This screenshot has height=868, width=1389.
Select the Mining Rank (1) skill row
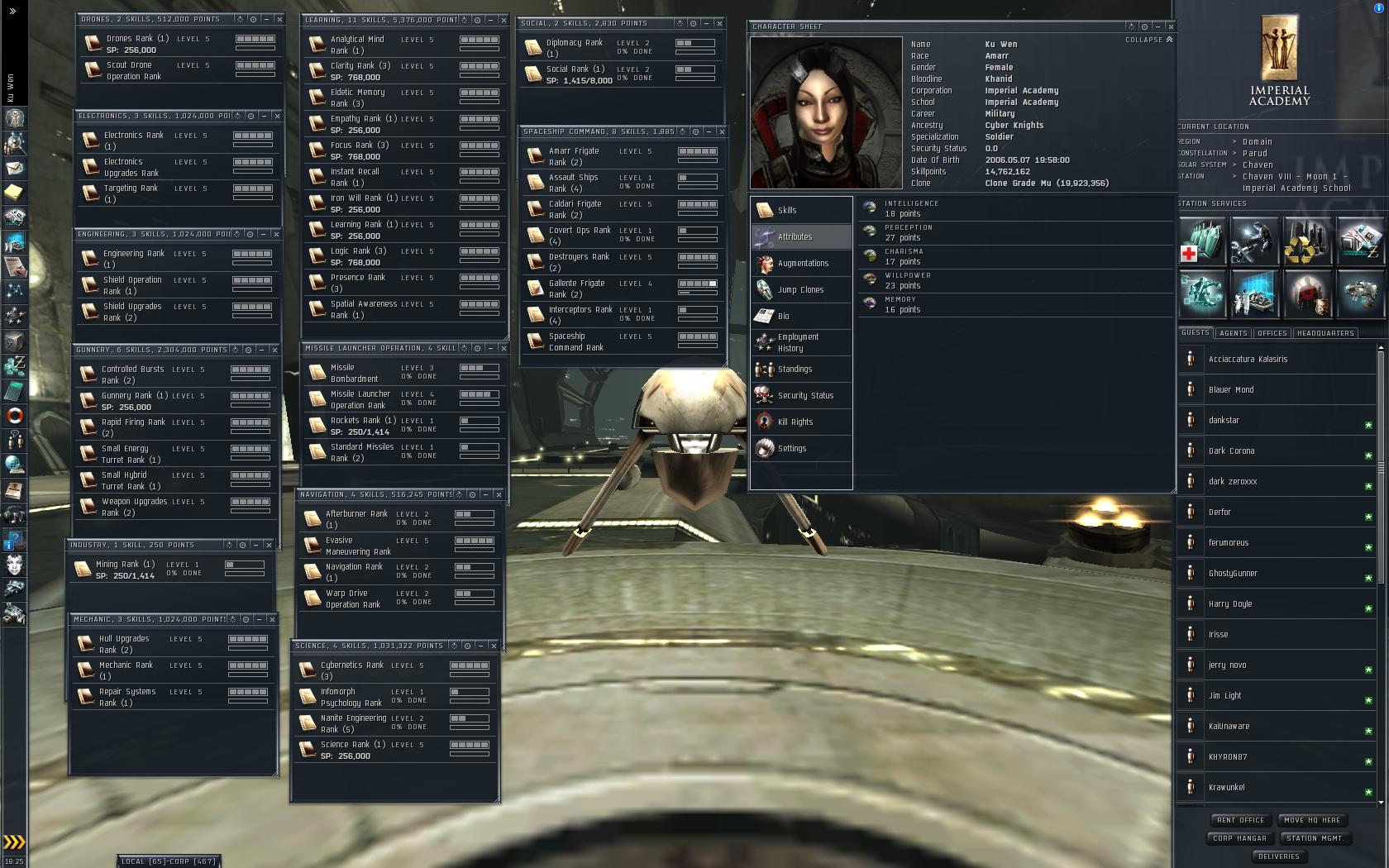pos(169,570)
